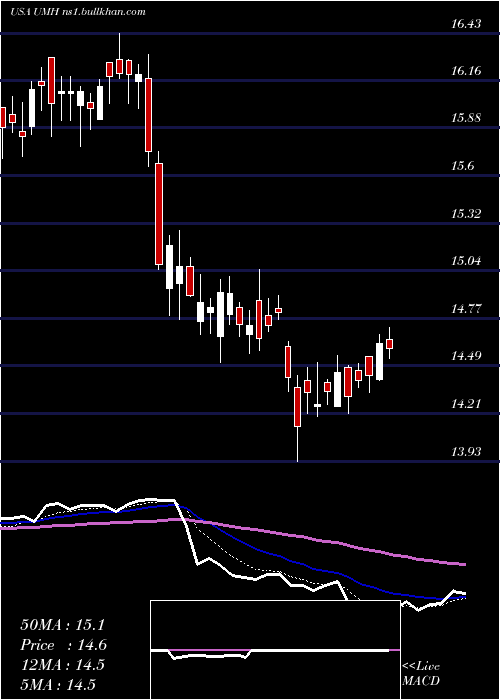Viewport: 500px width, 700px height.
Task: Click the 'USA UMH ns1.bullkhan.com' header text
Action: 78,12
